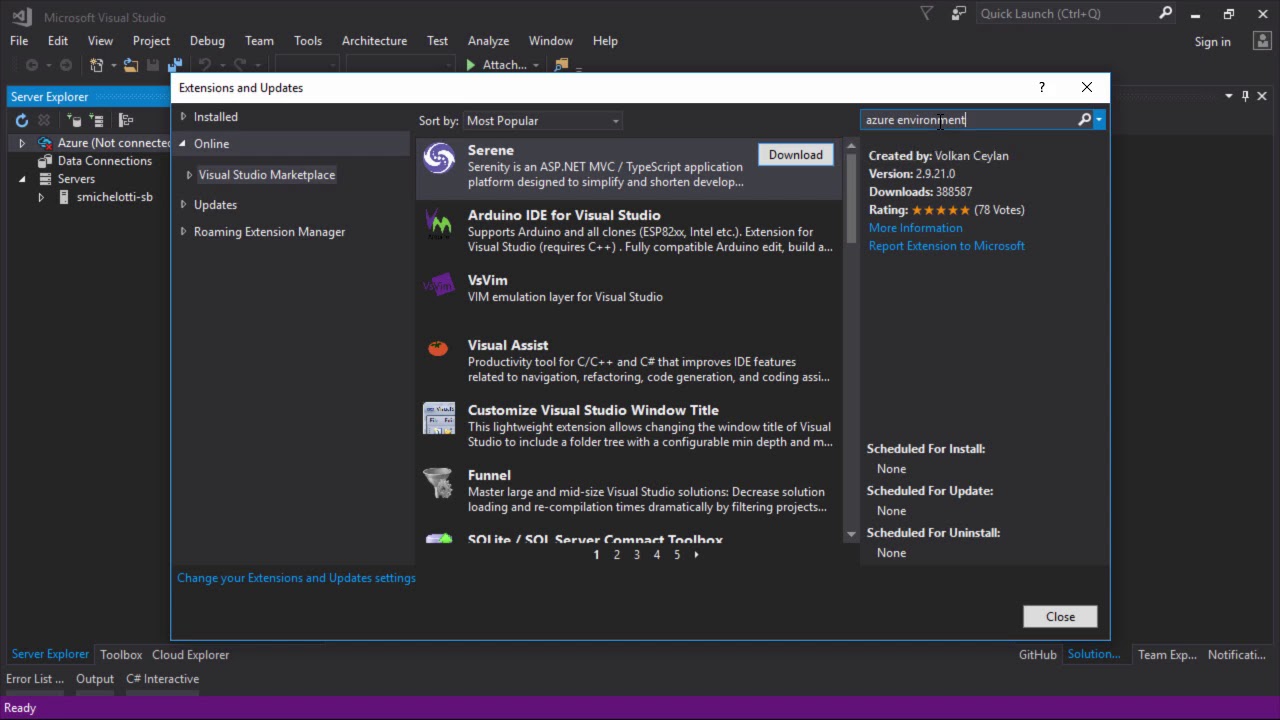The height and width of the screenshot is (720, 1280).
Task: Click the Find in Files toolbar icon
Action: (x=561, y=65)
